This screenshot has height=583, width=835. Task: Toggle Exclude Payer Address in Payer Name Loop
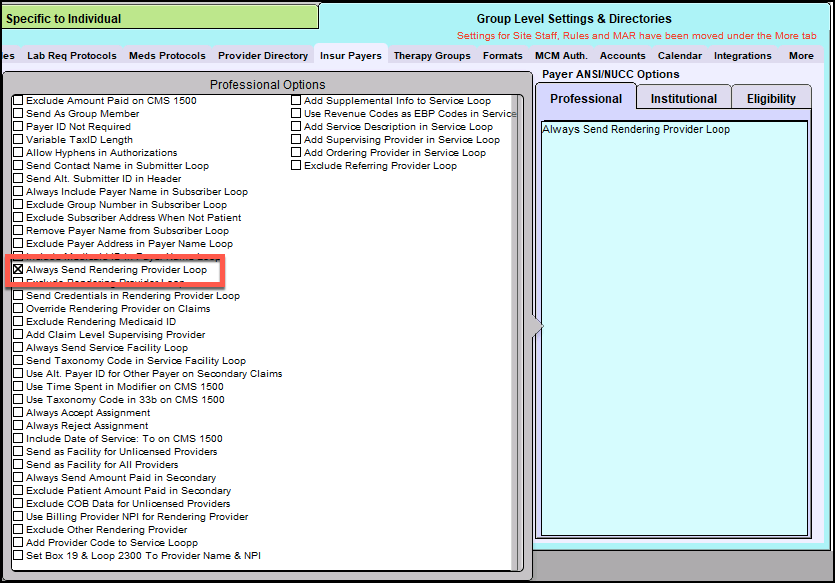18,243
